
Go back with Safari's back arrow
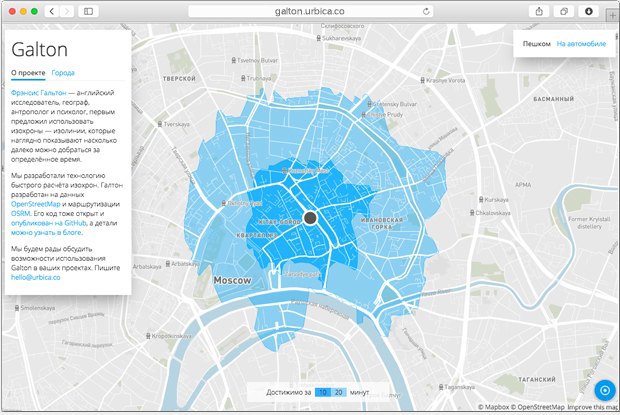pyautogui.click(x=52, y=11)
